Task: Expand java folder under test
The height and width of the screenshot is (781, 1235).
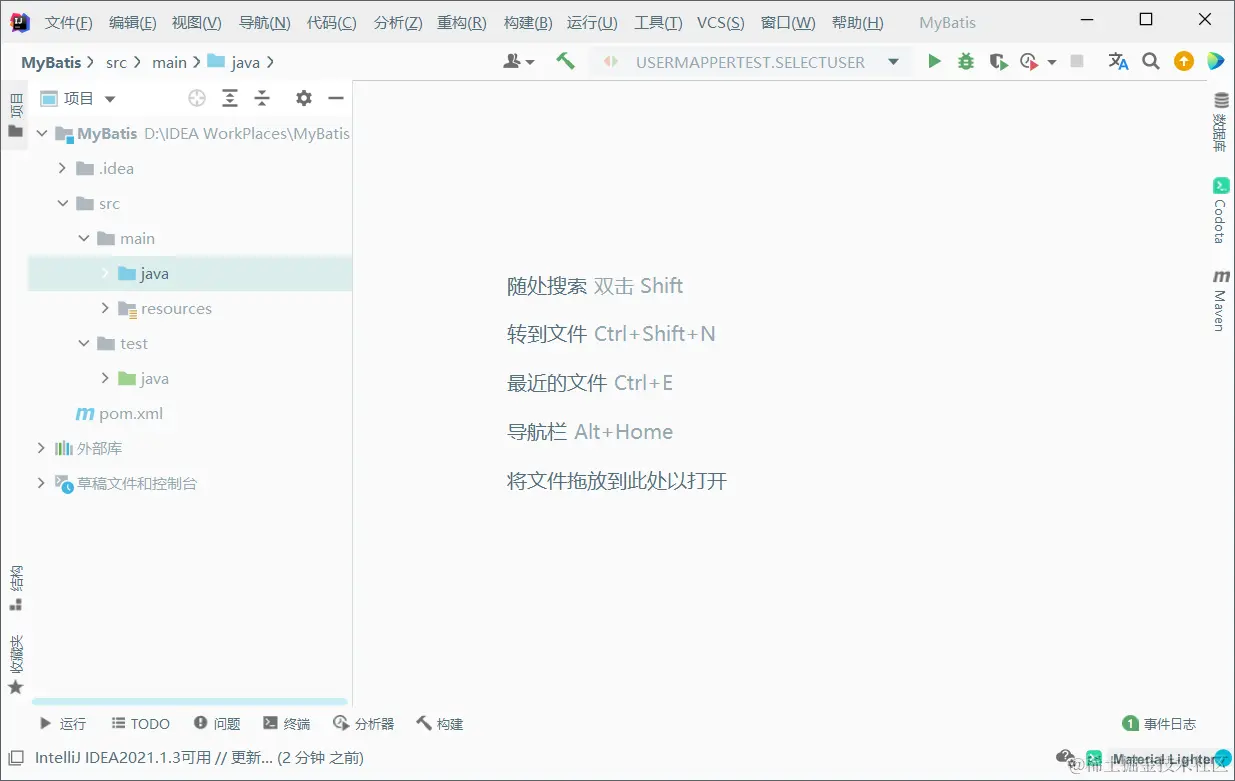Action: [x=105, y=378]
